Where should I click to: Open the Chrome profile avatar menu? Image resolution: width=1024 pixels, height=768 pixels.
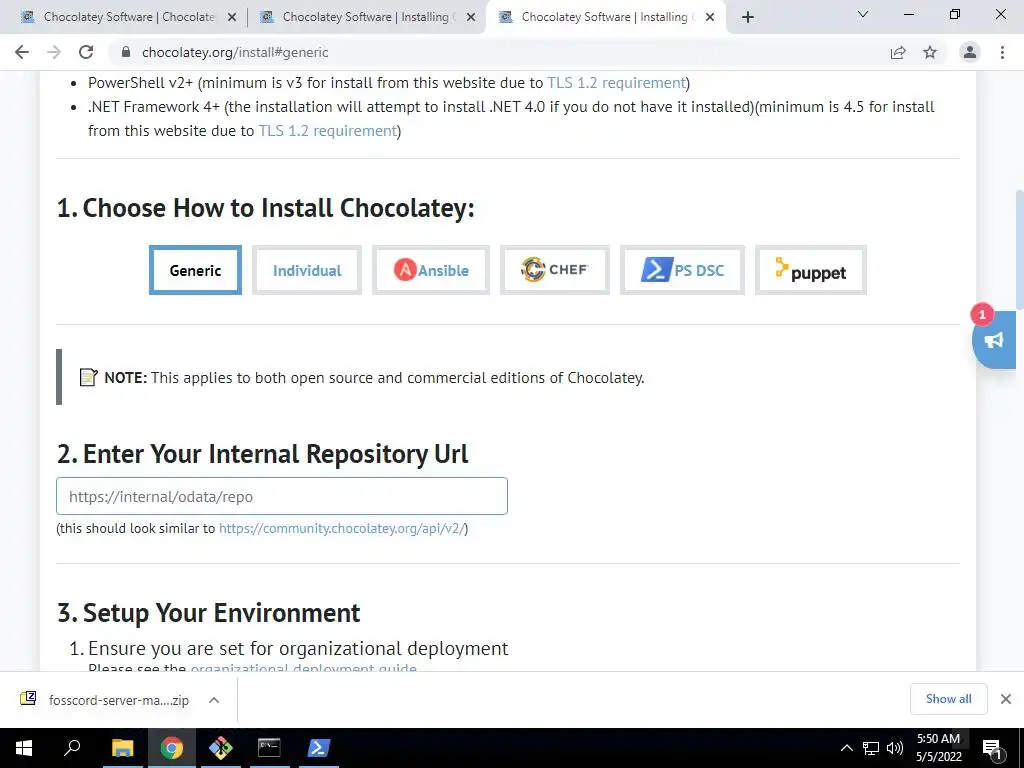970,52
